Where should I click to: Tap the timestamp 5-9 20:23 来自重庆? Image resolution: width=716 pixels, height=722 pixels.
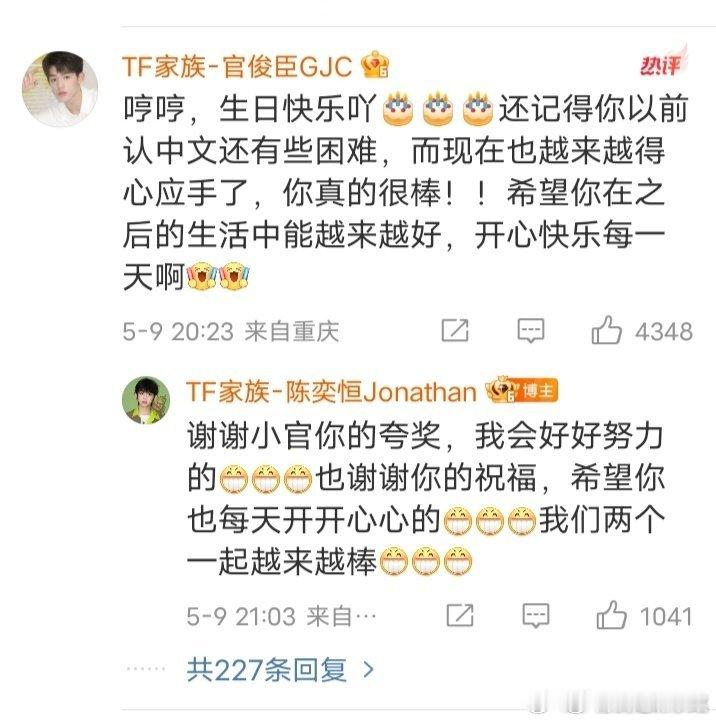pyautogui.click(x=231, y=332)
